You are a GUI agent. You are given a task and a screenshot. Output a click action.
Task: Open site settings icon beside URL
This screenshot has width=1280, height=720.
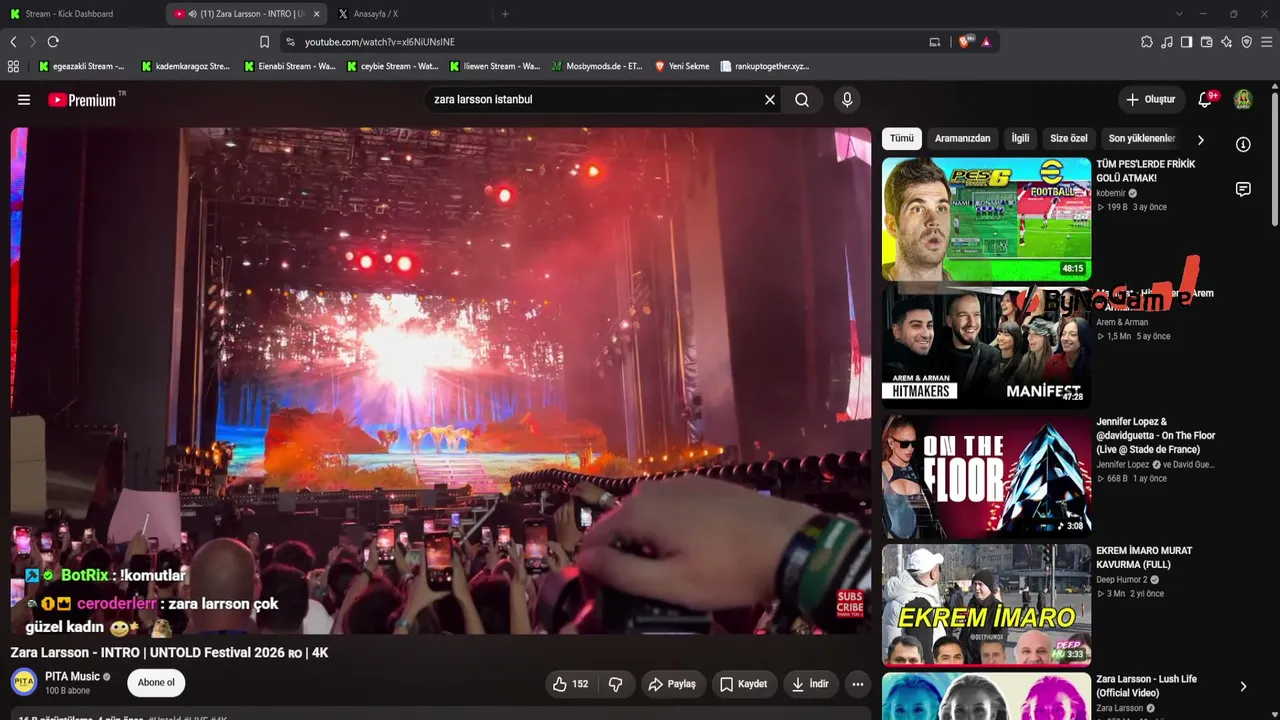click(291, 42)
